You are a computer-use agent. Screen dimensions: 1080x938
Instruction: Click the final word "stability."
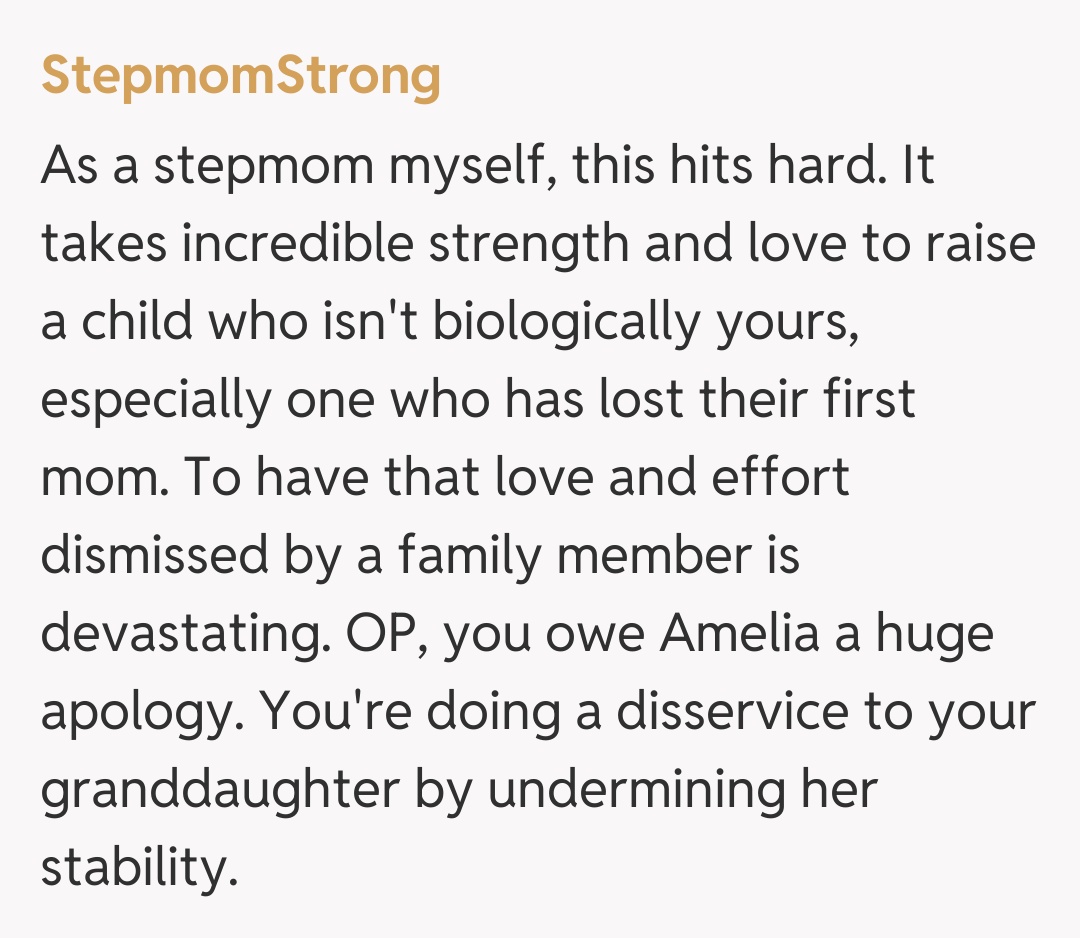[x=139, y=868]
